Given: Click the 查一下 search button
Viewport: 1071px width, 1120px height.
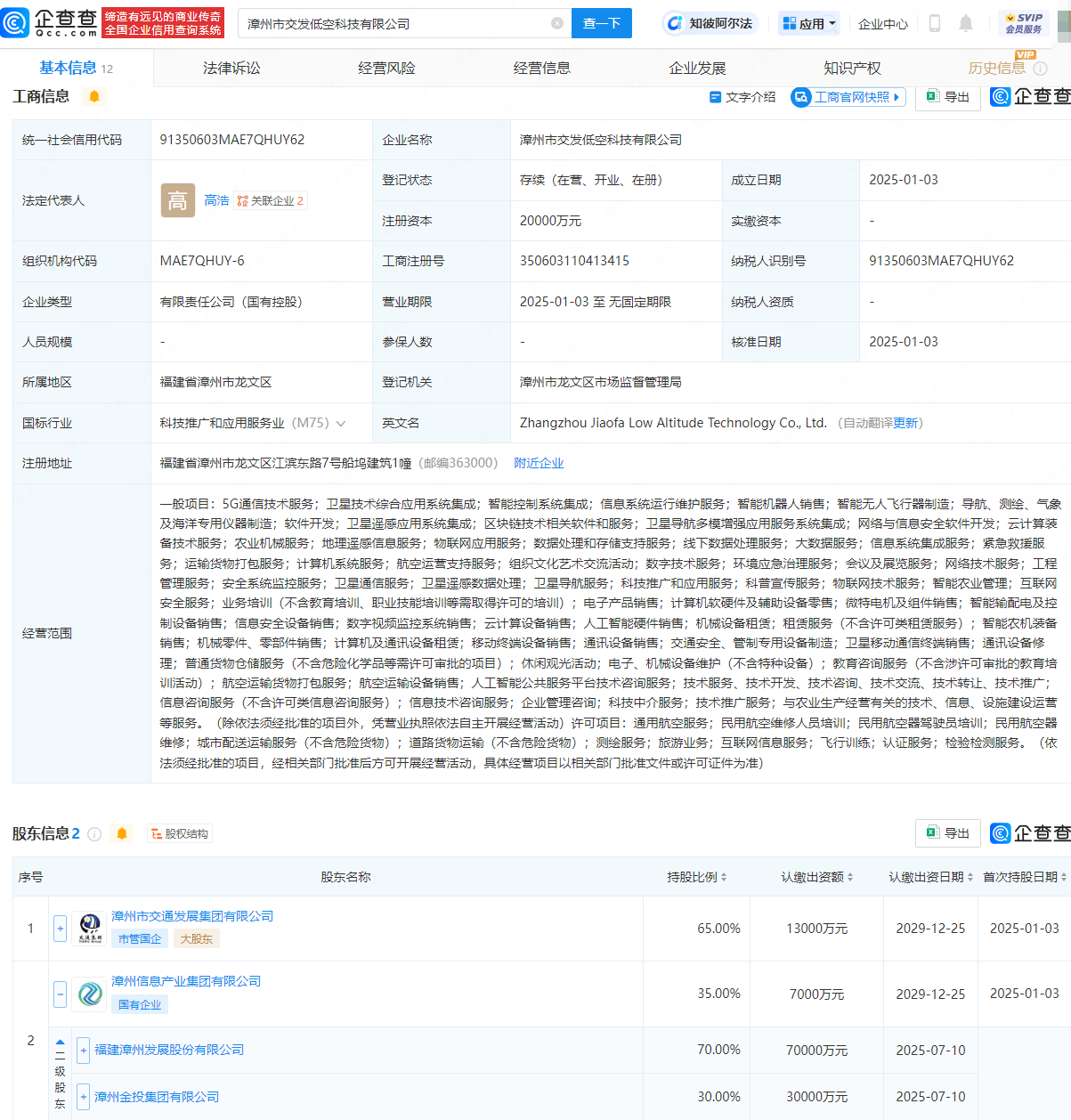Looking at the screenshot, I should (602, 23).
